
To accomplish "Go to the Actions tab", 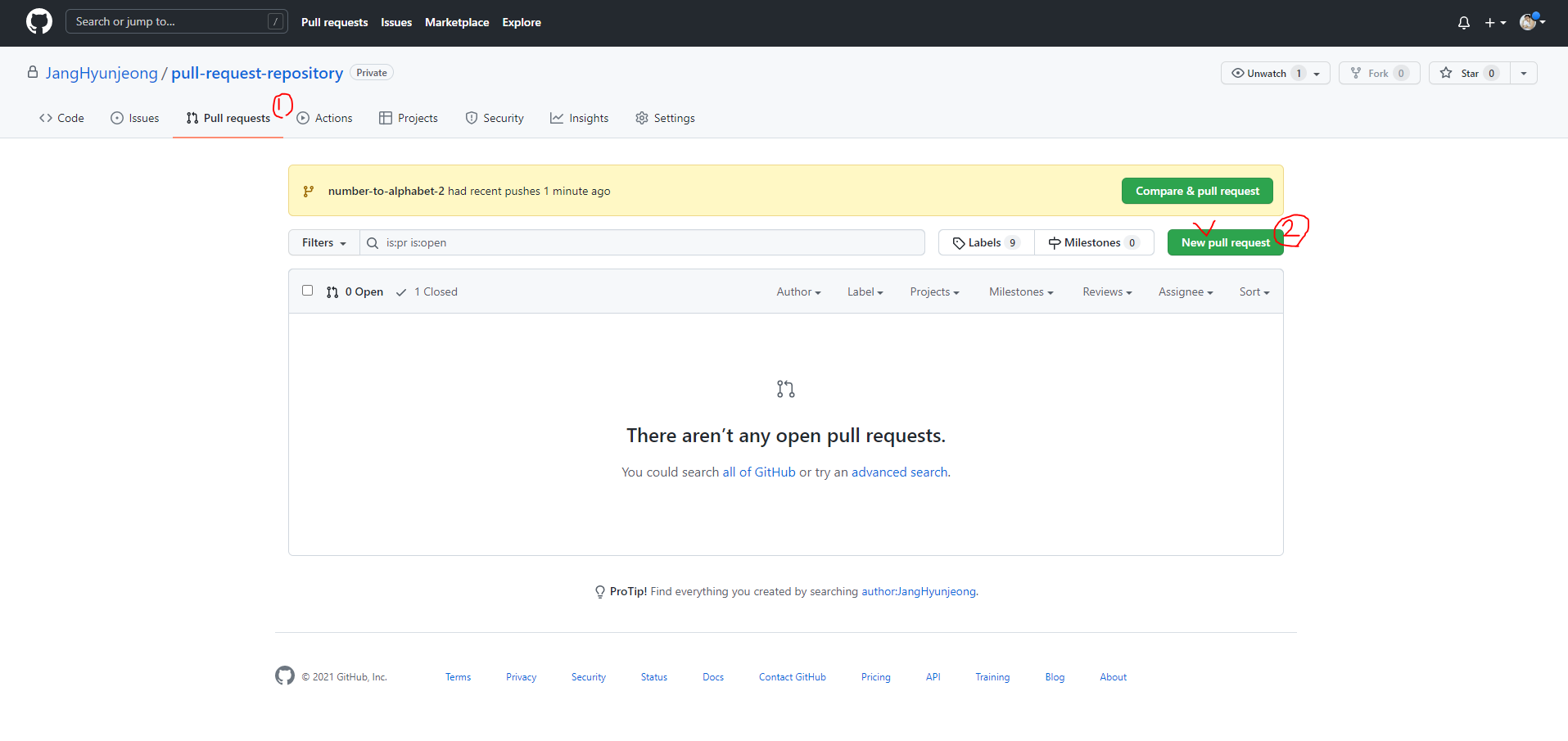I will point(325,118).
